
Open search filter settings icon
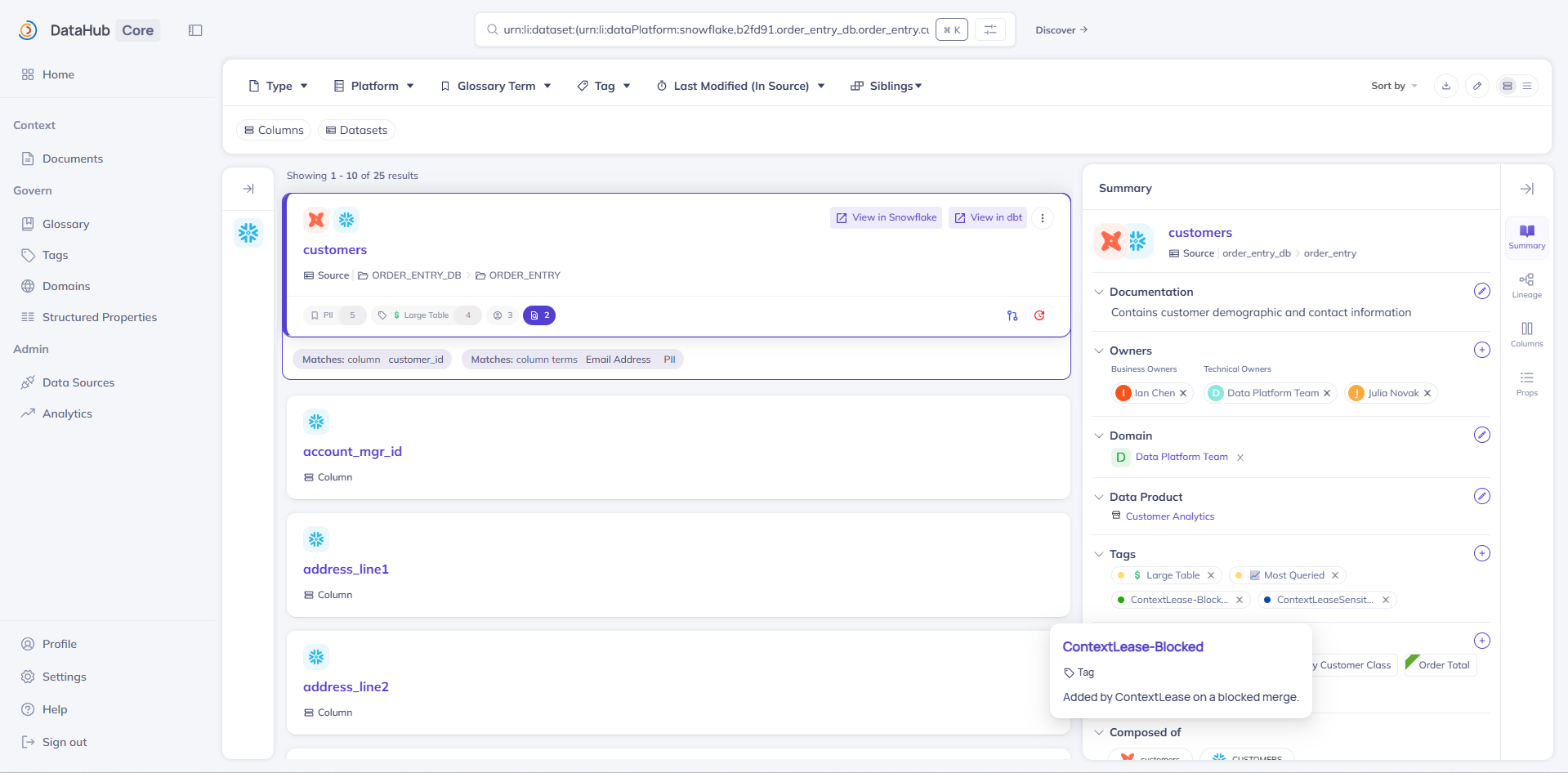point(990,29)
